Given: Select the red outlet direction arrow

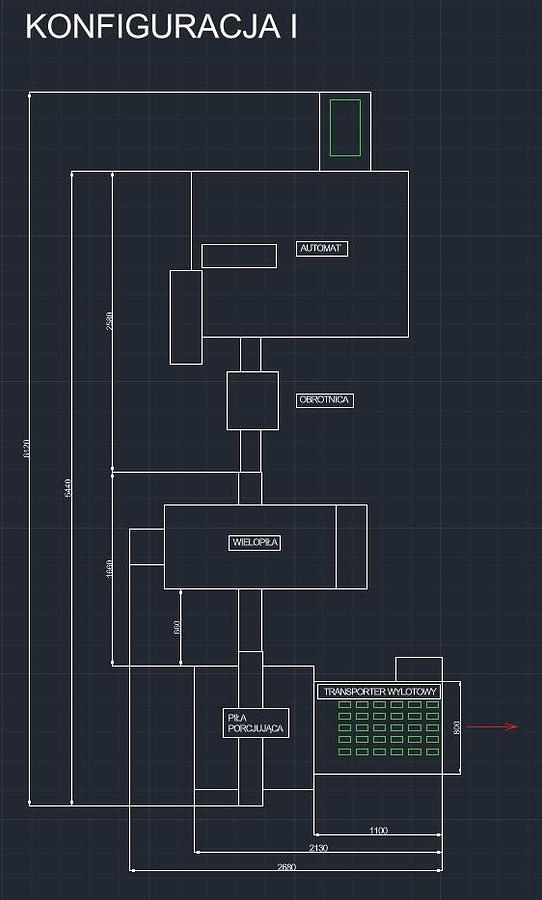Looking at the screenshot, I should click(492, 727).
